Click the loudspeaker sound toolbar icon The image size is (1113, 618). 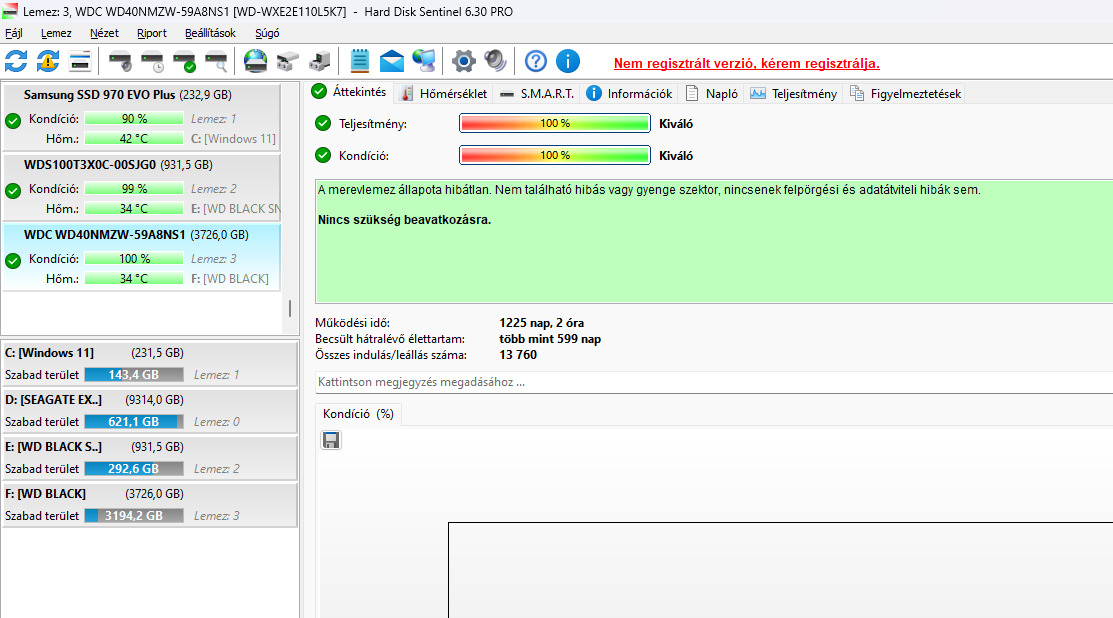[495, 61]
